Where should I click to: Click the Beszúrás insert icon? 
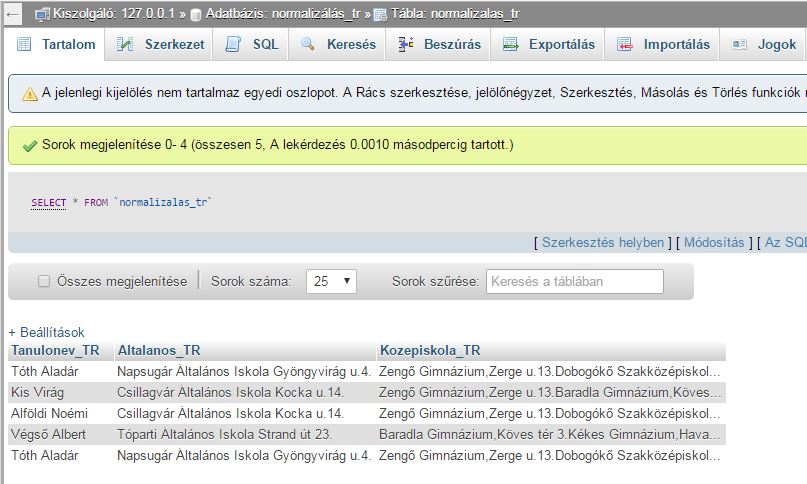coord(405,45)
